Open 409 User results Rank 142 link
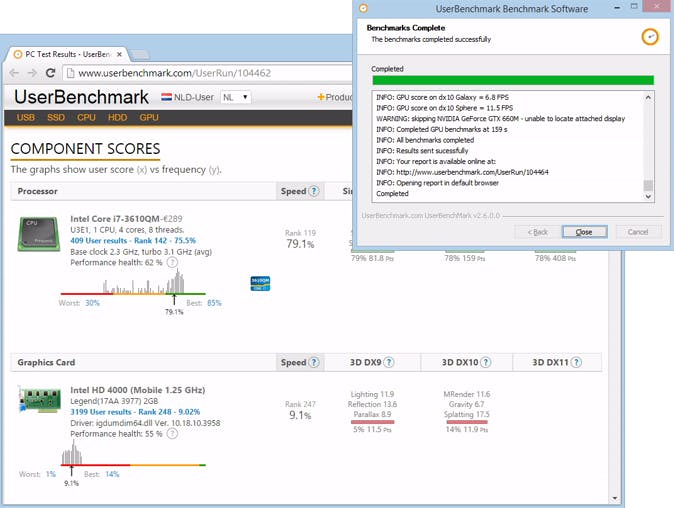 [133, 241]
